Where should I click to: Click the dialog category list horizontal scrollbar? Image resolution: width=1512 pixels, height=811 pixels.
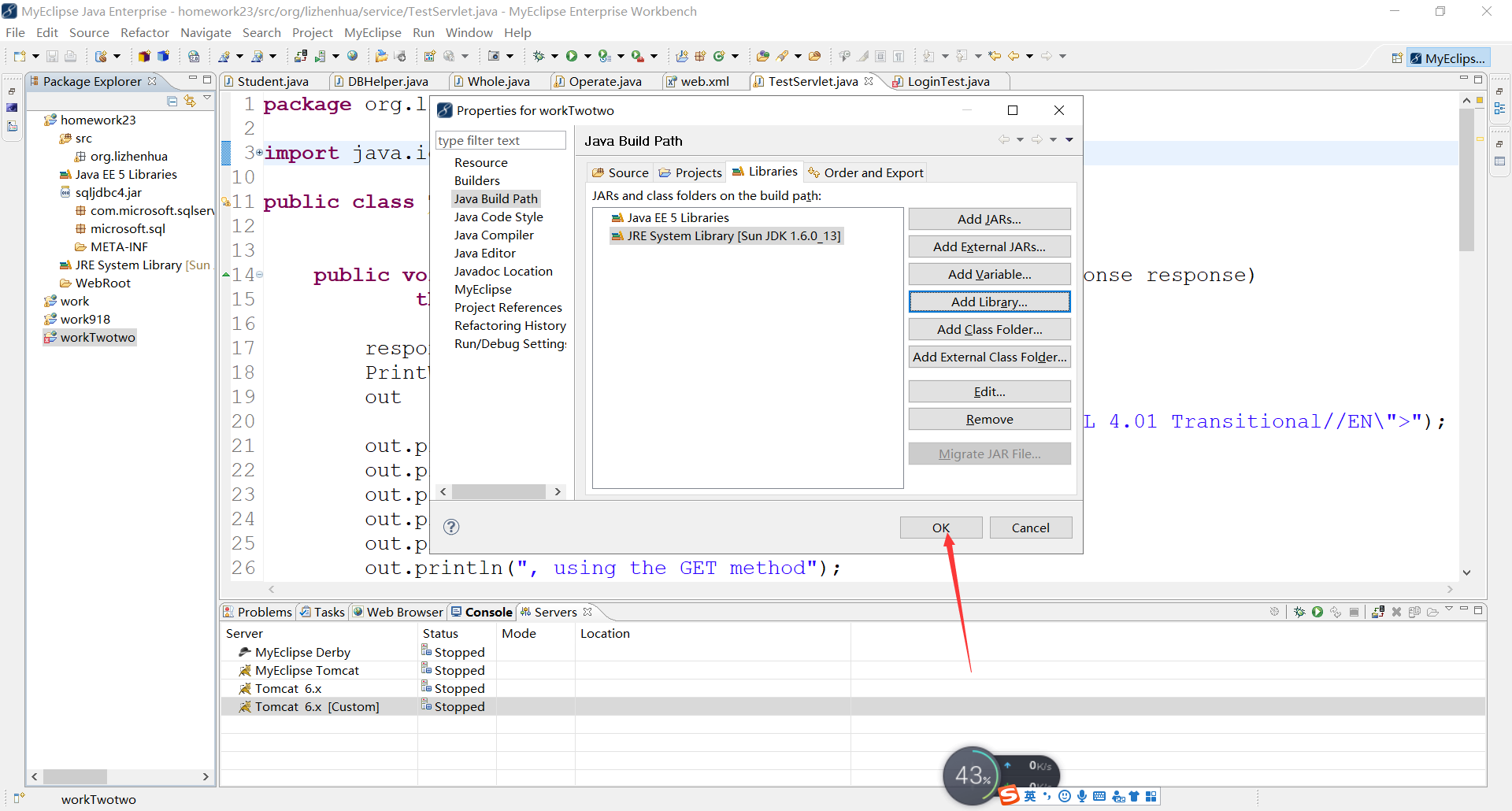500,491
